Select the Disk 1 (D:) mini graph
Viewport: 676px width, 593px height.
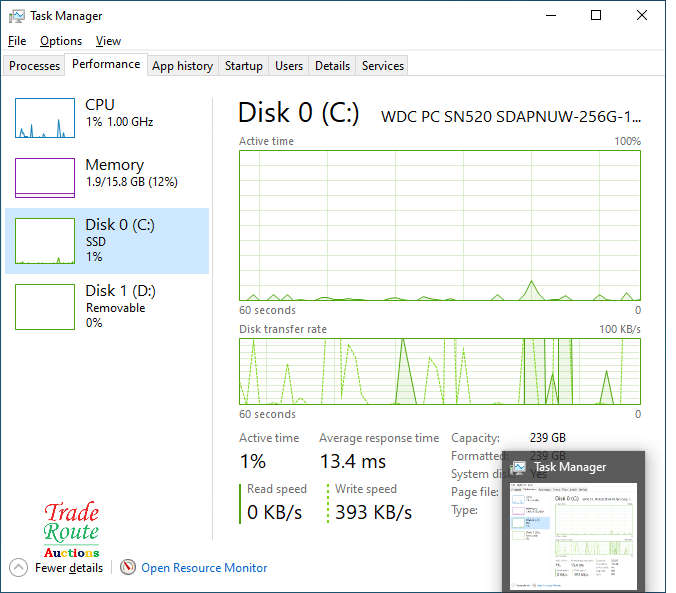(x=45, y=306)
